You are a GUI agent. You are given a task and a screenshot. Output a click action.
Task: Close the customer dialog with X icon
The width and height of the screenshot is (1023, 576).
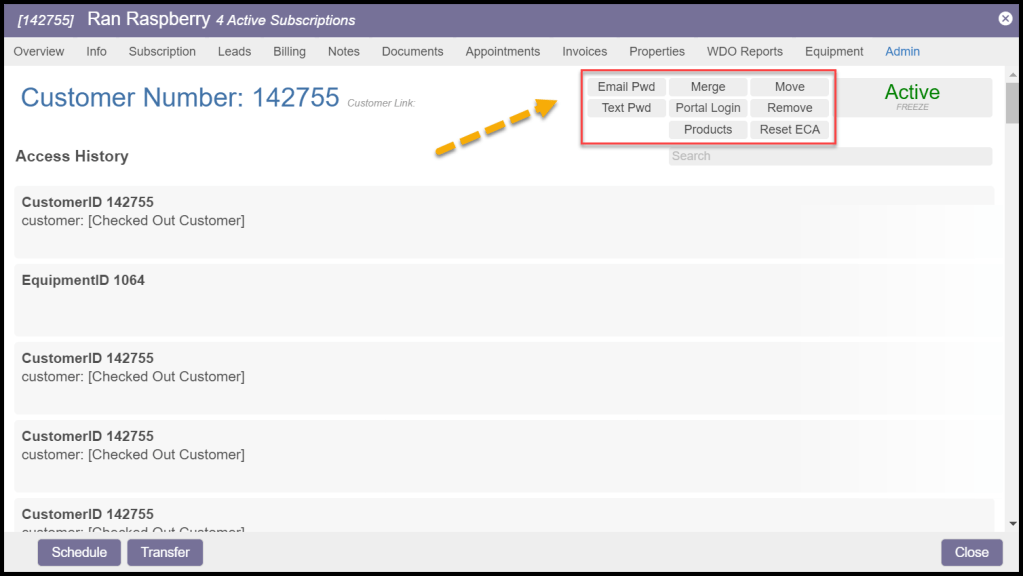pos(1005,18)
